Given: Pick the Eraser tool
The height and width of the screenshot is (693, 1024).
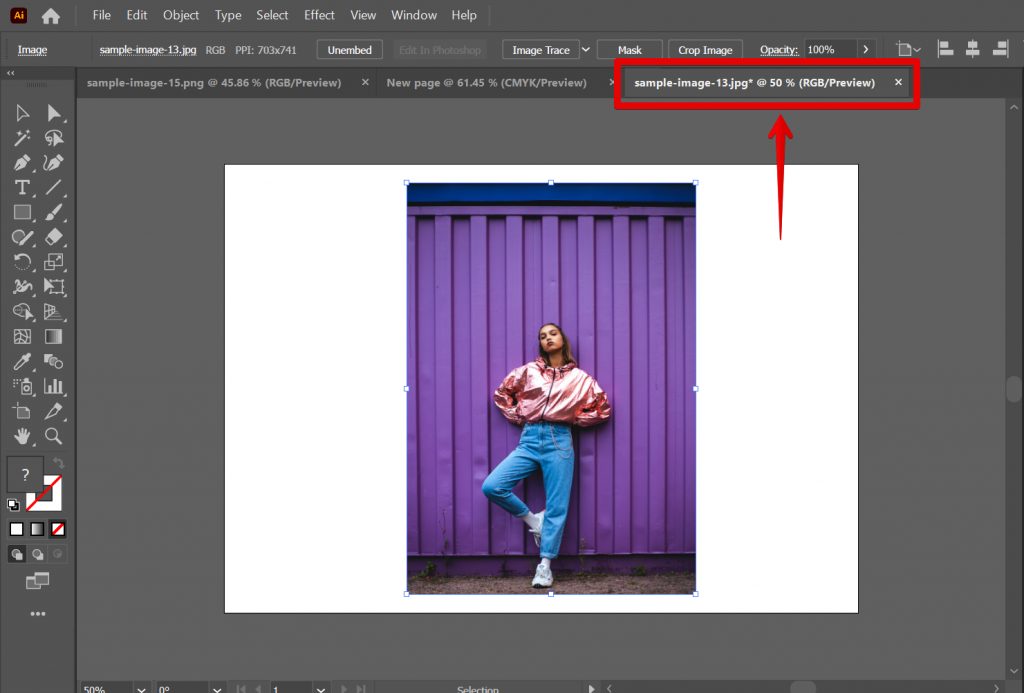Looking at the screenshot, I should click(54, 237).
